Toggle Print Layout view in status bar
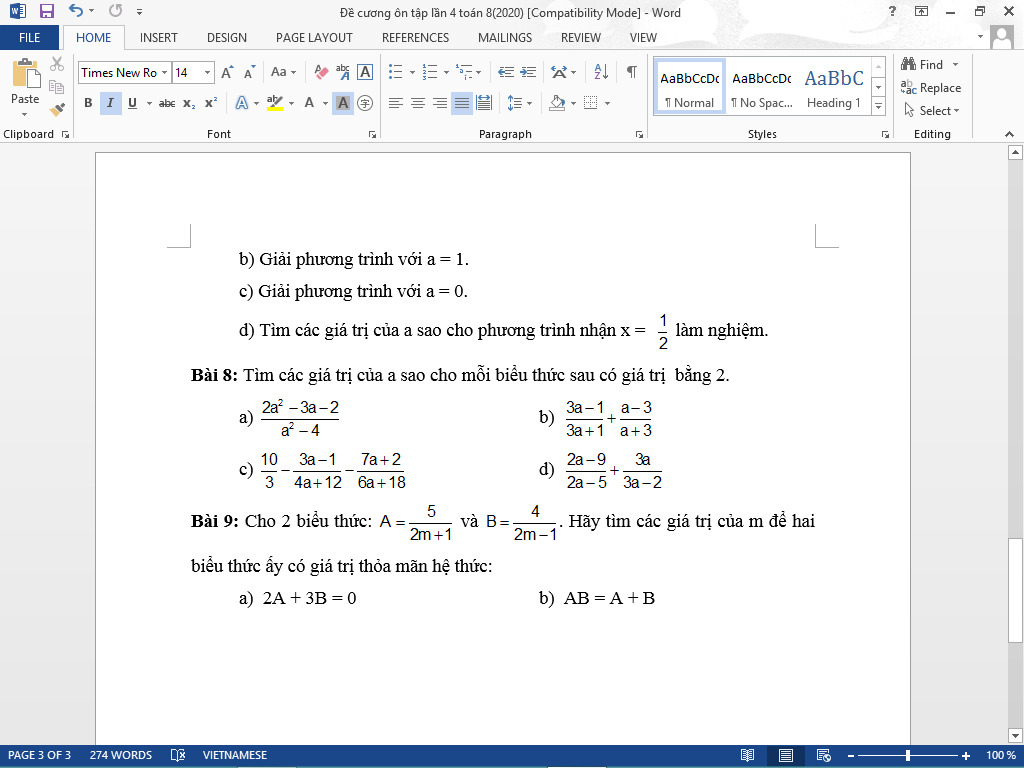Screen dimensions: 1024x768 pyautogui.click(x=786, y=756)
